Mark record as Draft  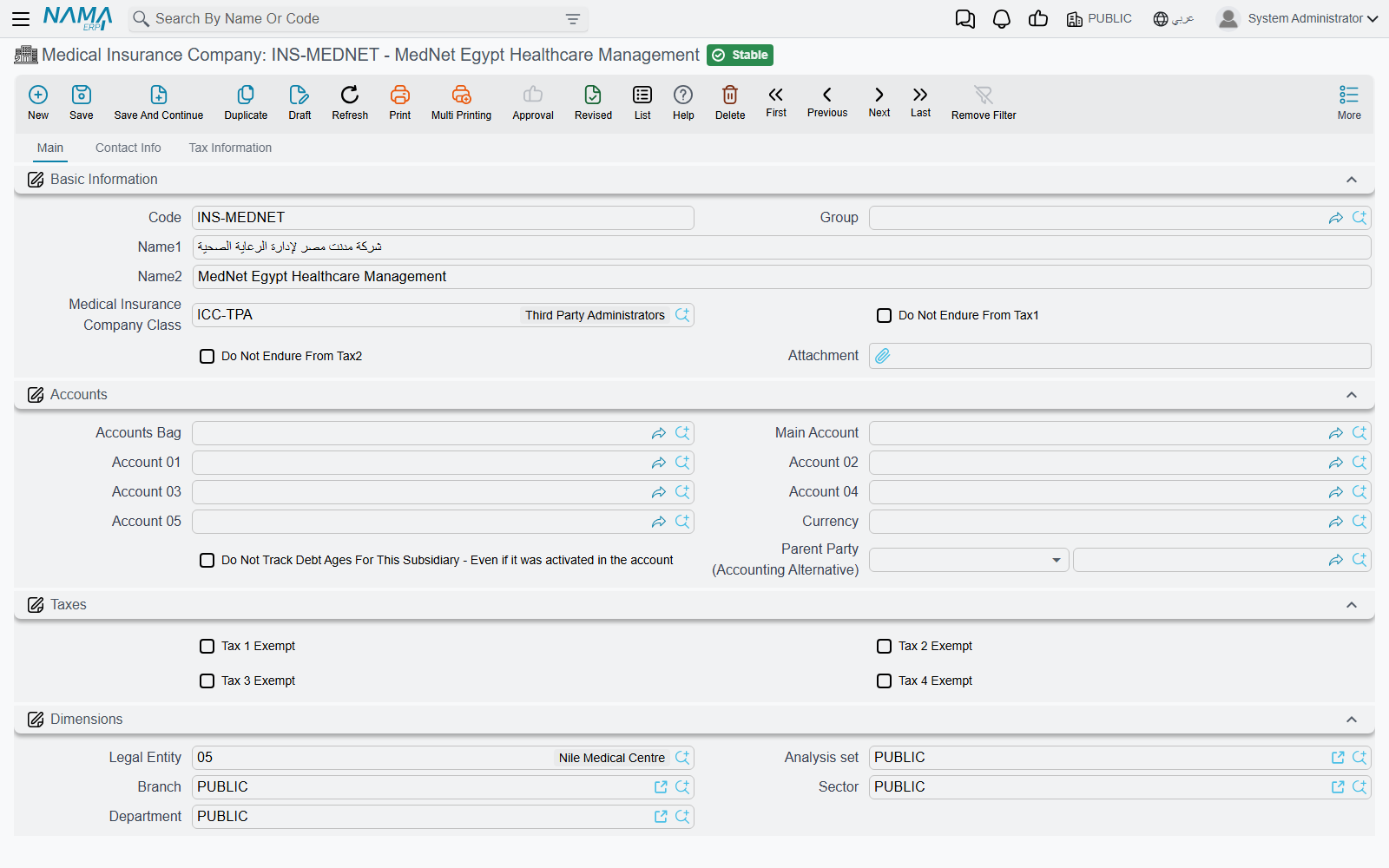300,95
